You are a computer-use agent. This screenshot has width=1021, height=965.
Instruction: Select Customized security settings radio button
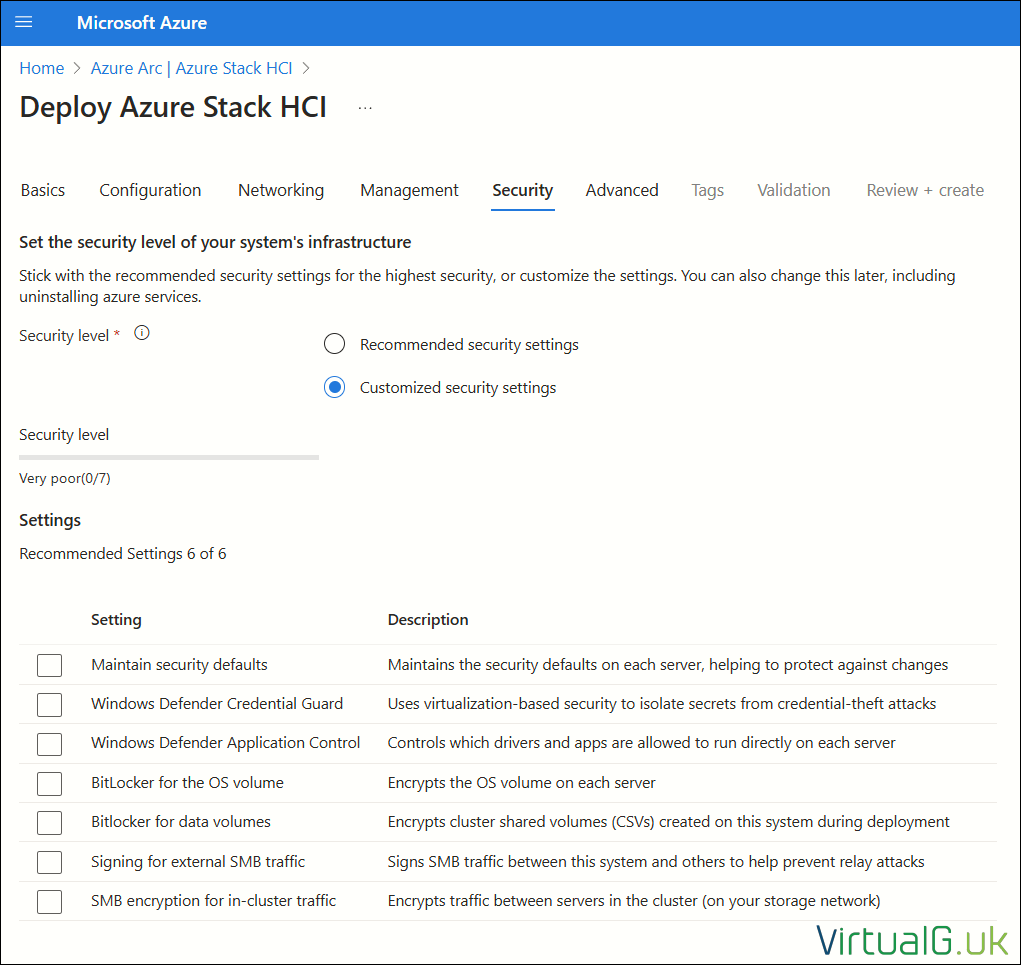[x=335, y=387]
